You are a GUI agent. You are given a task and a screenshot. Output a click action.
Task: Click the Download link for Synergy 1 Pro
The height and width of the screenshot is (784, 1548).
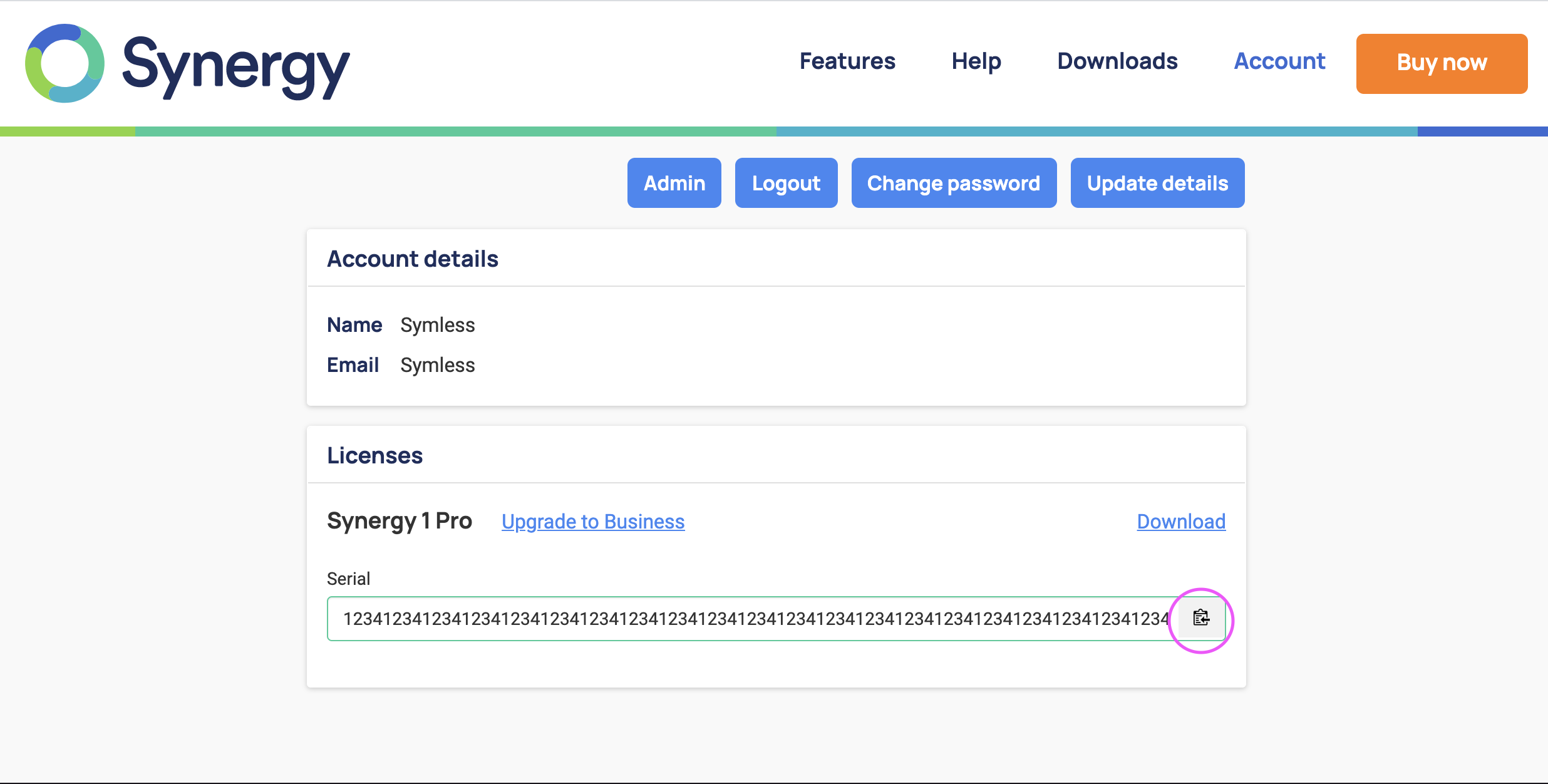point(1181,522)
